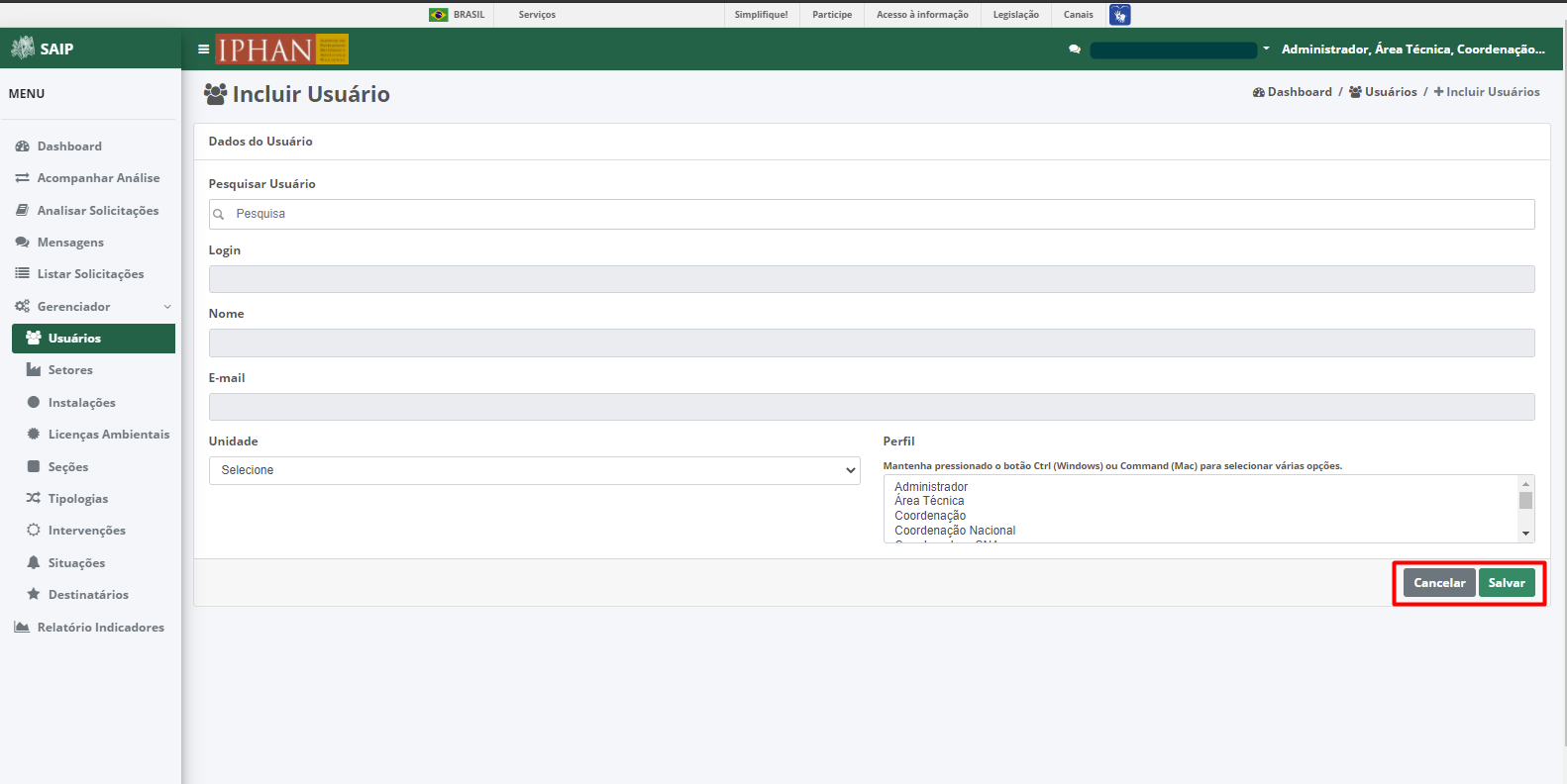The image size is (1567, 784).
Task: Click the Perfil list scroll down arrow
Action: (1525, 534)
